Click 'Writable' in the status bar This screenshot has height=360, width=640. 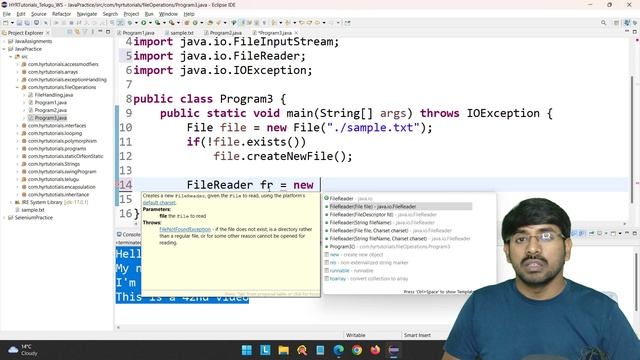tap(356, 335)
